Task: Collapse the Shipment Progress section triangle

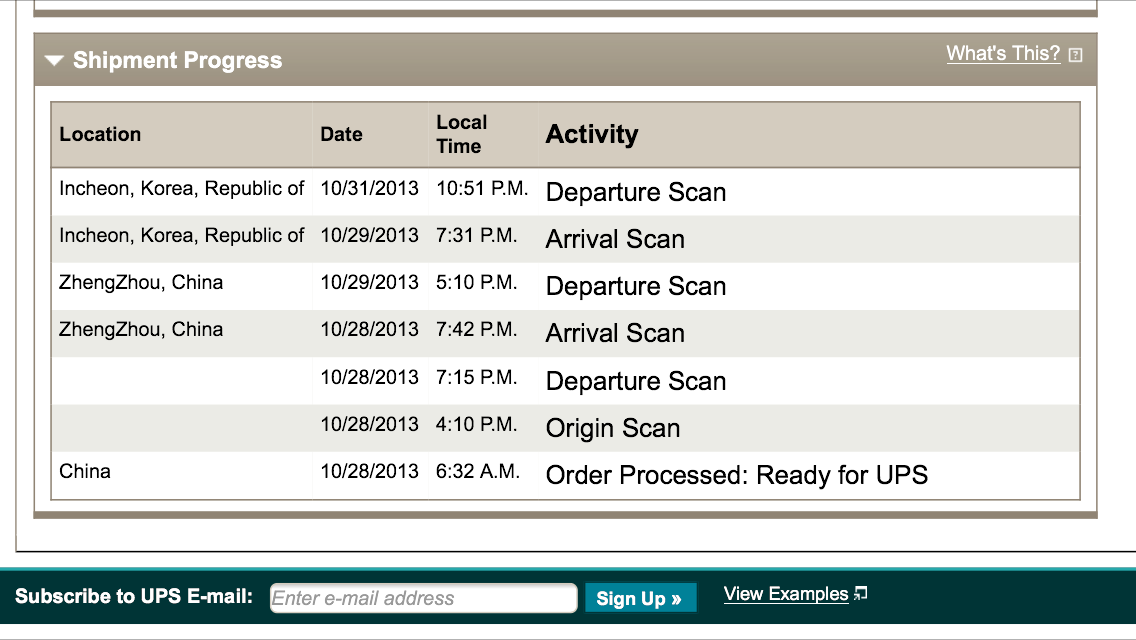Action: (x=54, y=61)
